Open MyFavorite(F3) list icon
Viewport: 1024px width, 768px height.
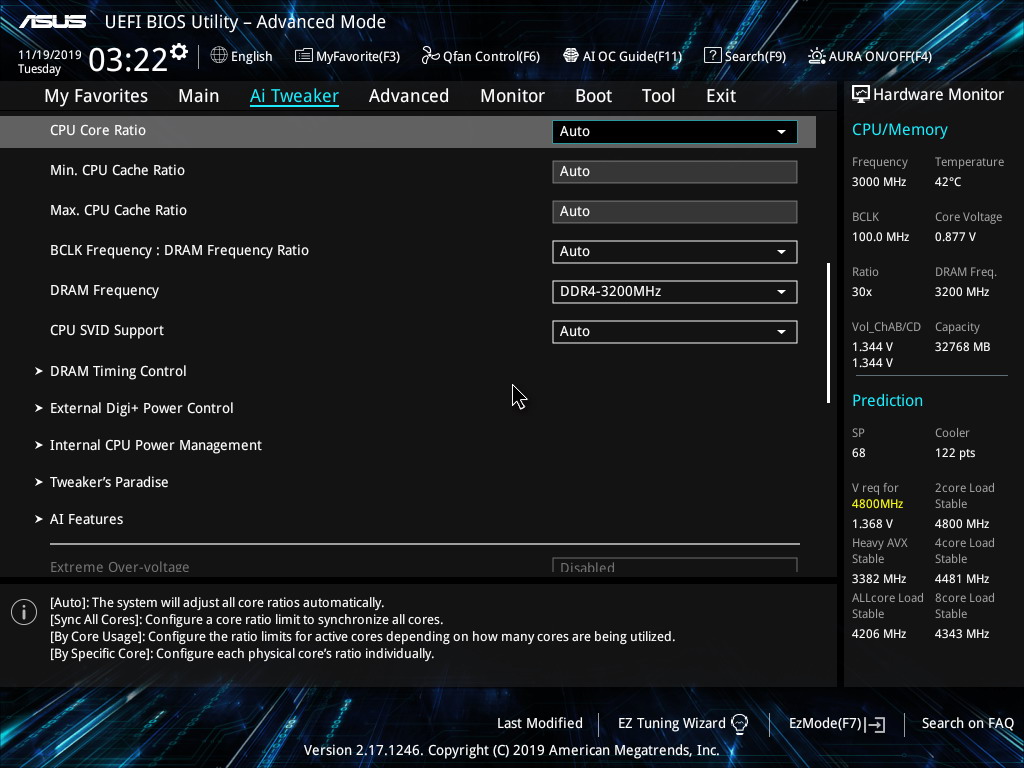pos(304,56)
